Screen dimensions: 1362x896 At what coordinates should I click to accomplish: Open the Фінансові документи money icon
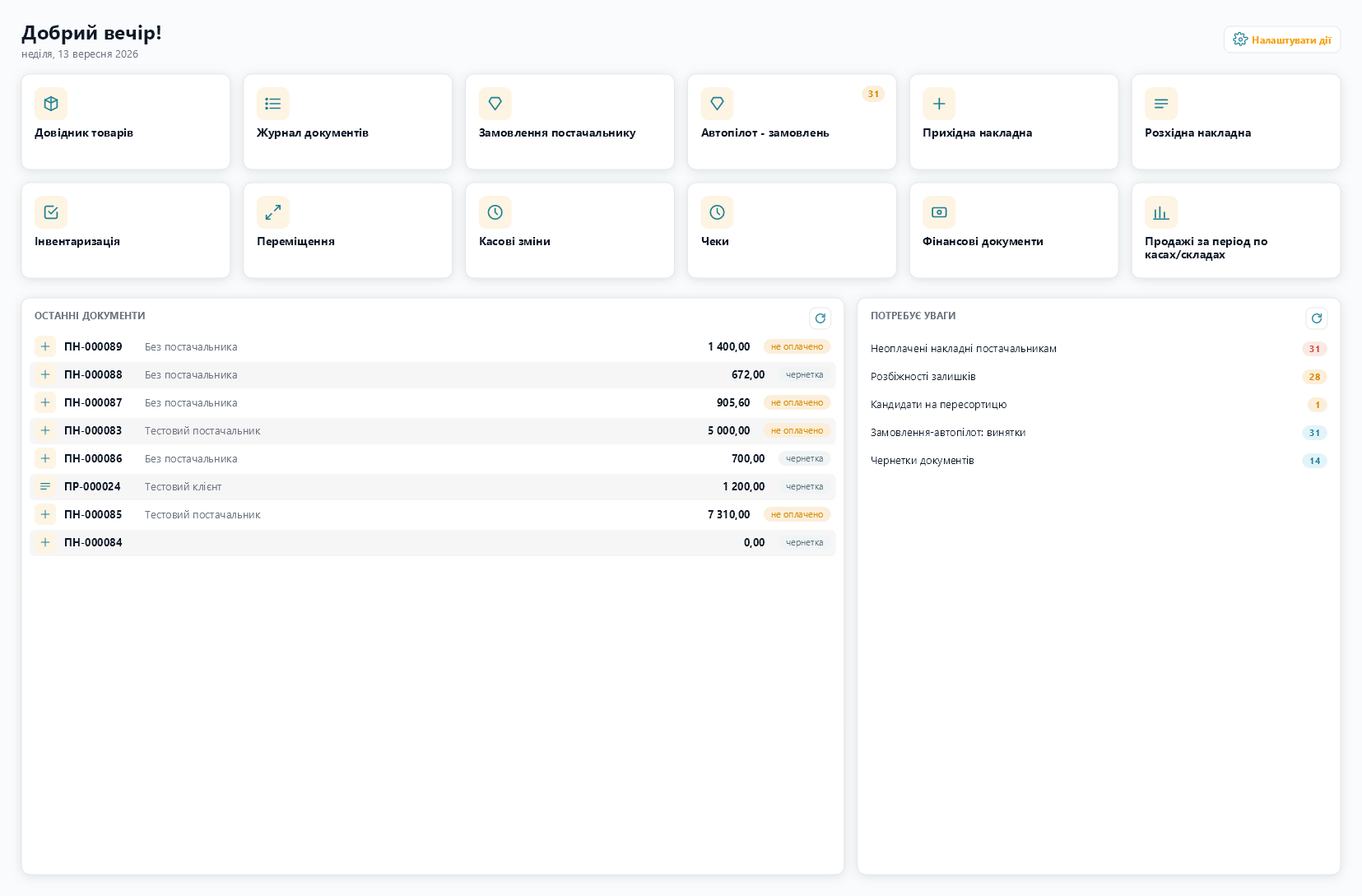point(939,212)
